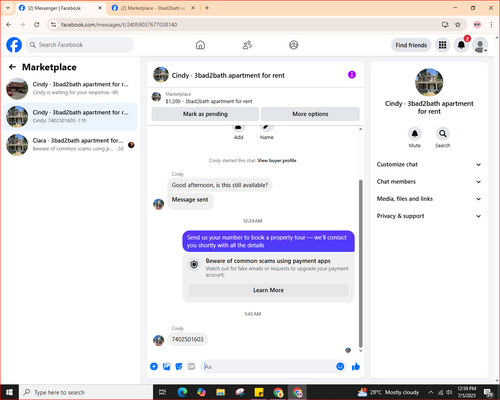Open the conversation information icon
The height and width of the screenshot is (400, 500).
pyautogui.click(x=352, y=75)
